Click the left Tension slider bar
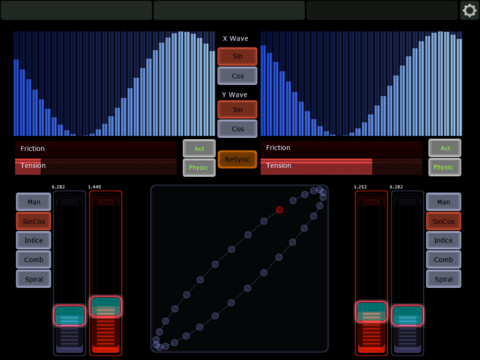 pyautogui.click(x=96, y=166)
